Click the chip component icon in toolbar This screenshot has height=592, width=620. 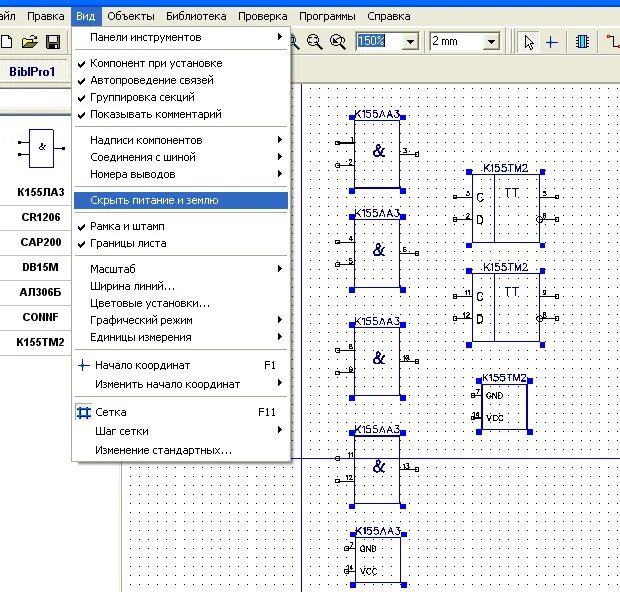582,42
